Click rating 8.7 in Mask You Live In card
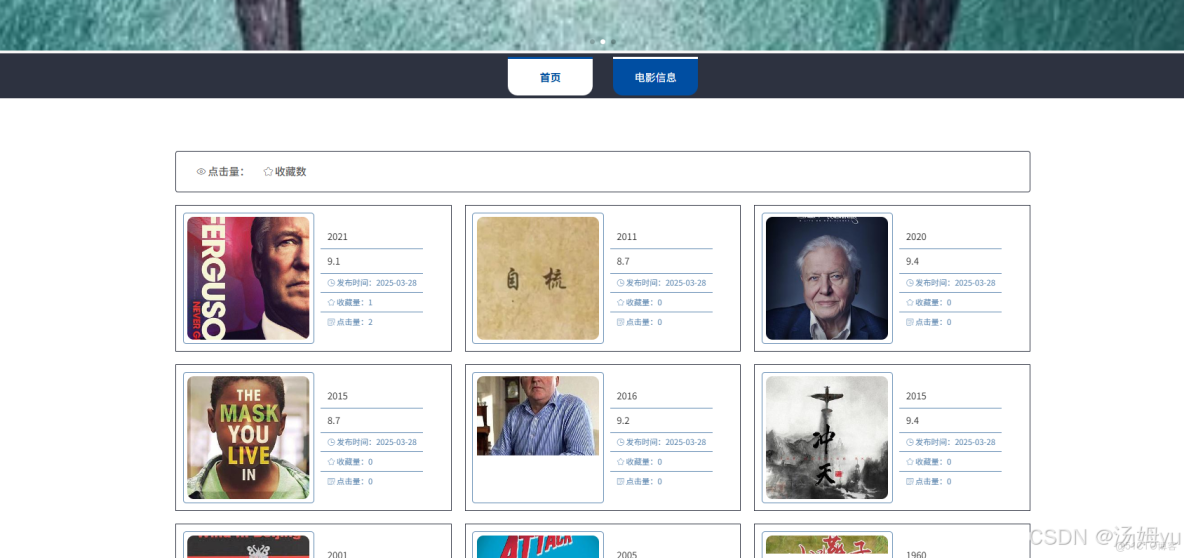The height and width of the screenshot is (558, 1184). [x=334, y=421]
